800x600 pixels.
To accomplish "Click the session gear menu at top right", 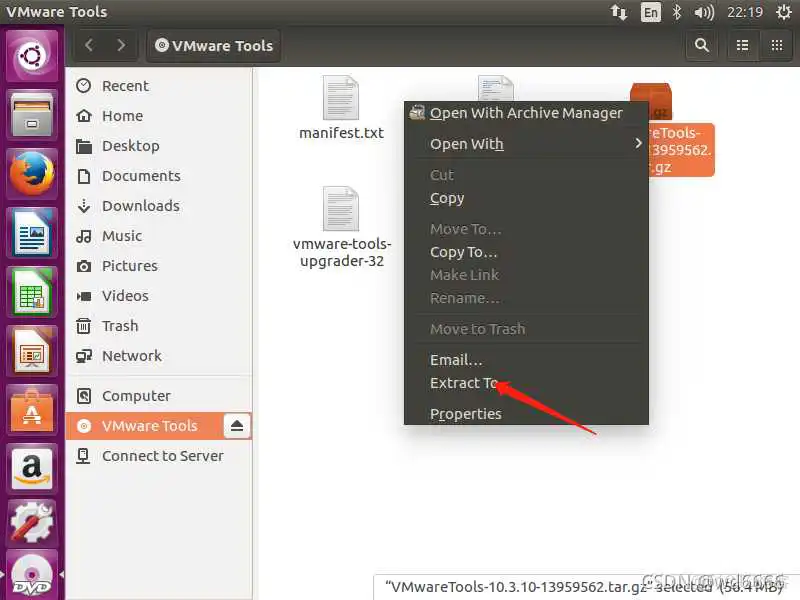I will point(784,12).
